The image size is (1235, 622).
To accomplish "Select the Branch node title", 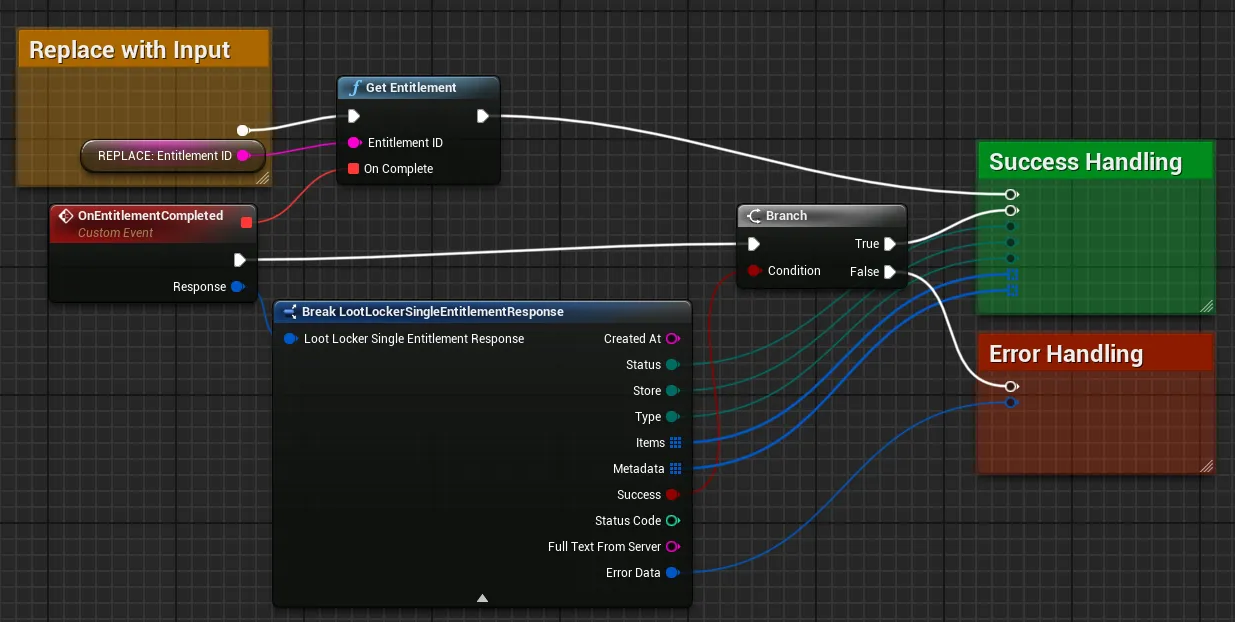I will (x=786, y=216).
